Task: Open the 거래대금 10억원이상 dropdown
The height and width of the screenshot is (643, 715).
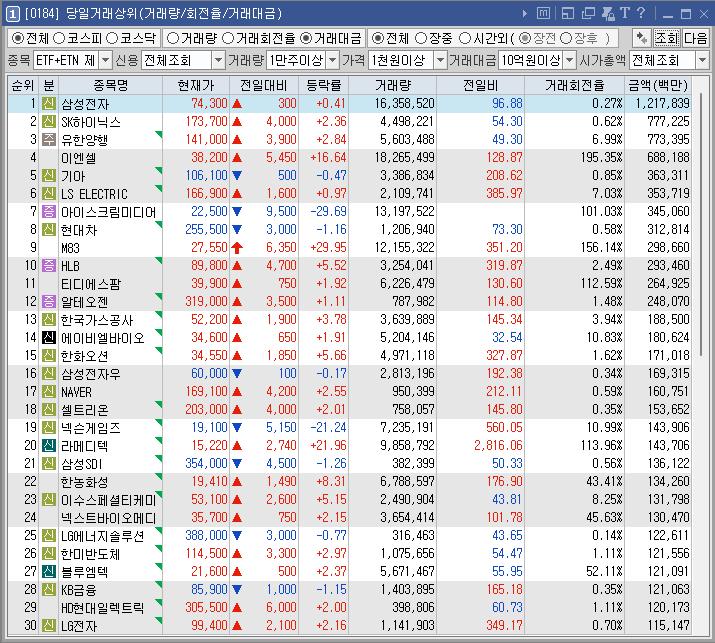Action: (x=570, y=60)
